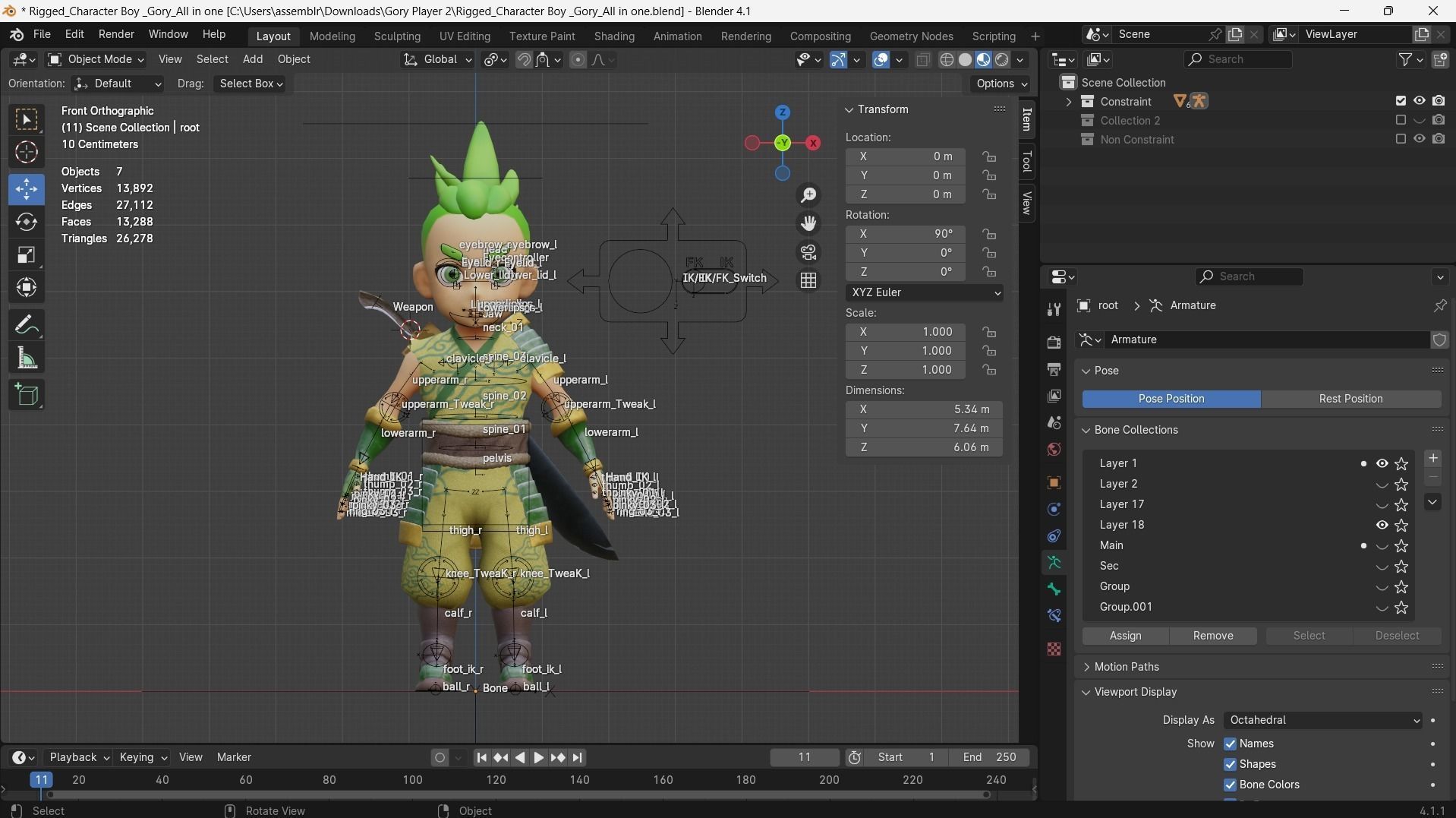The height and width of the screenshot is (818, 1456).
Task: Jump to the timeline start frame
Action: (x=481, y=757)
